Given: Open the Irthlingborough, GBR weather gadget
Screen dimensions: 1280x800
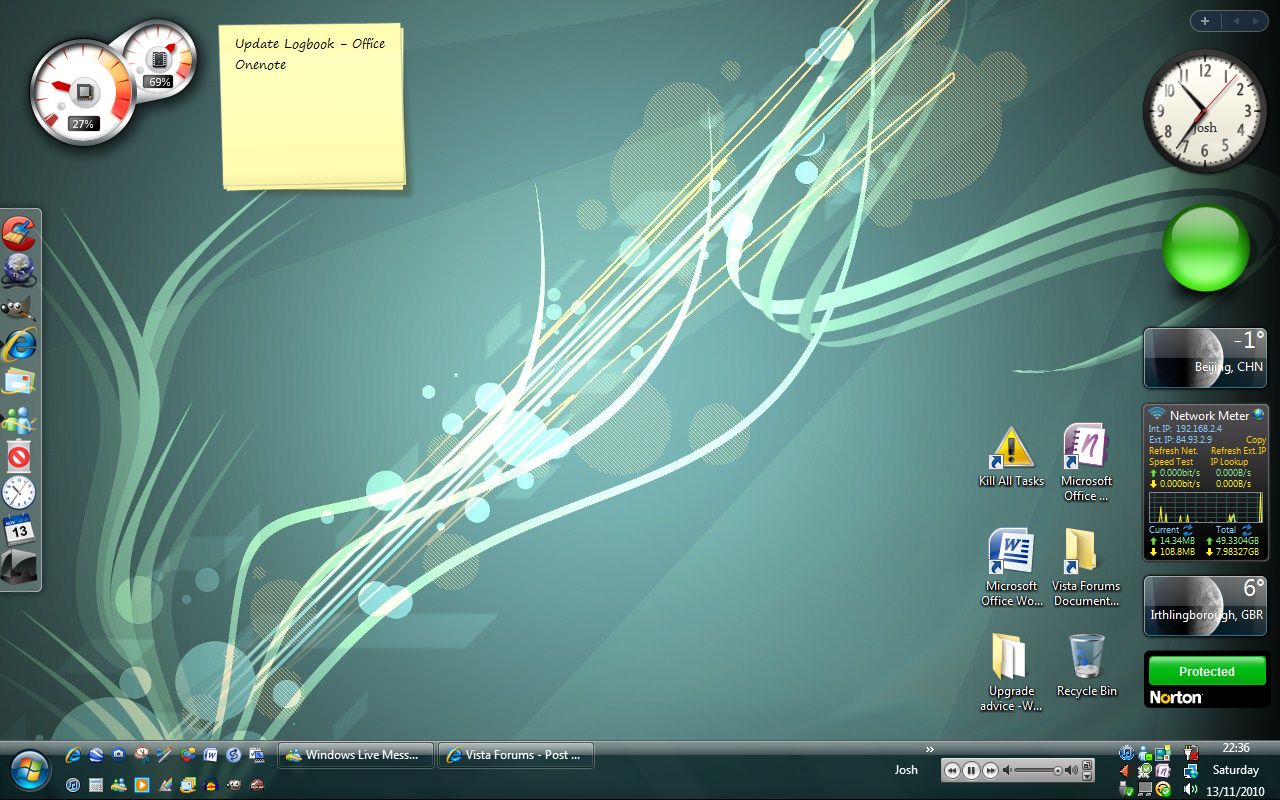Looking at the screenshot, I should pyautogui.click(x=1205, y=606).
